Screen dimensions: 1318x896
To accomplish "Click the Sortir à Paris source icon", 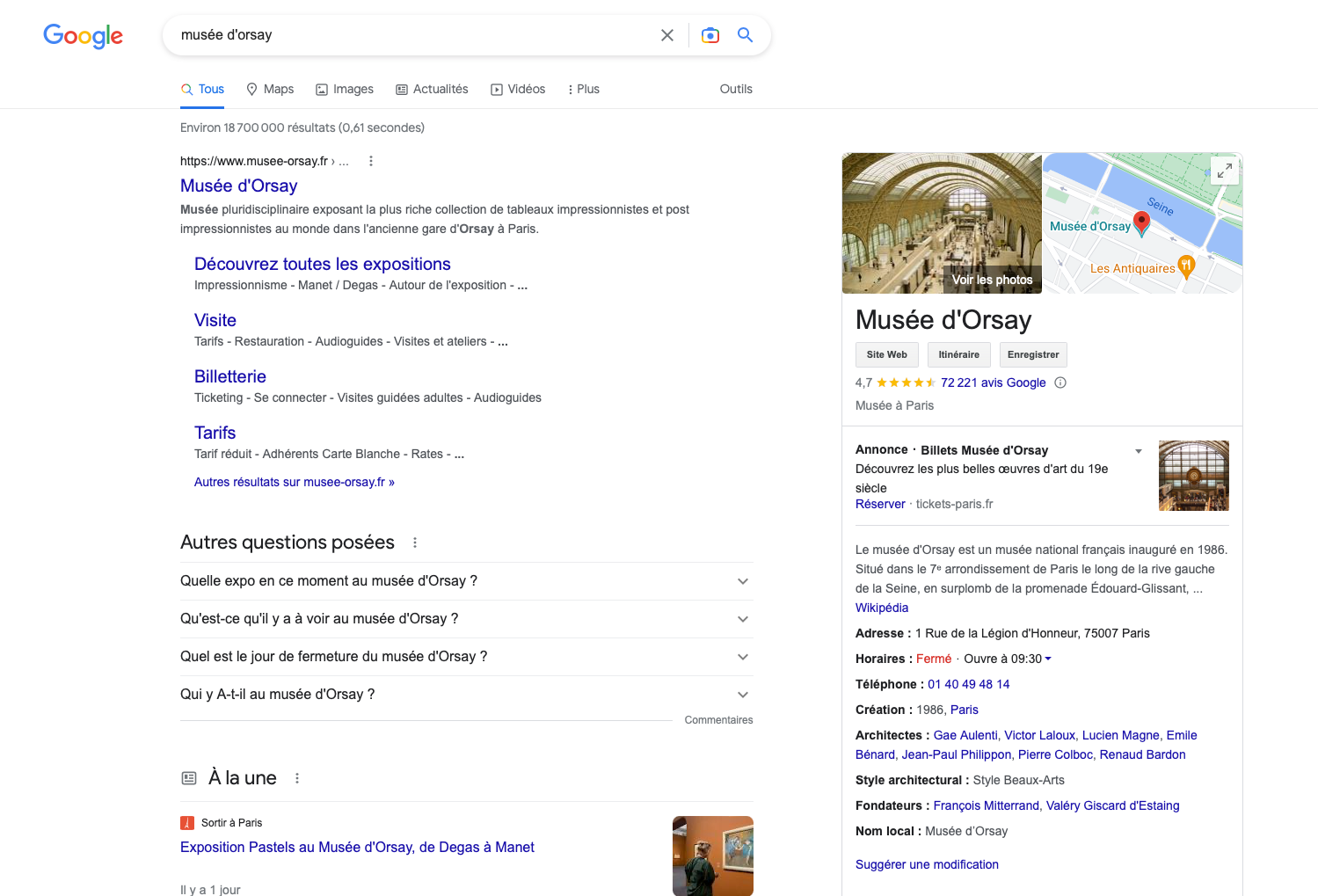I will coord(186,823).
